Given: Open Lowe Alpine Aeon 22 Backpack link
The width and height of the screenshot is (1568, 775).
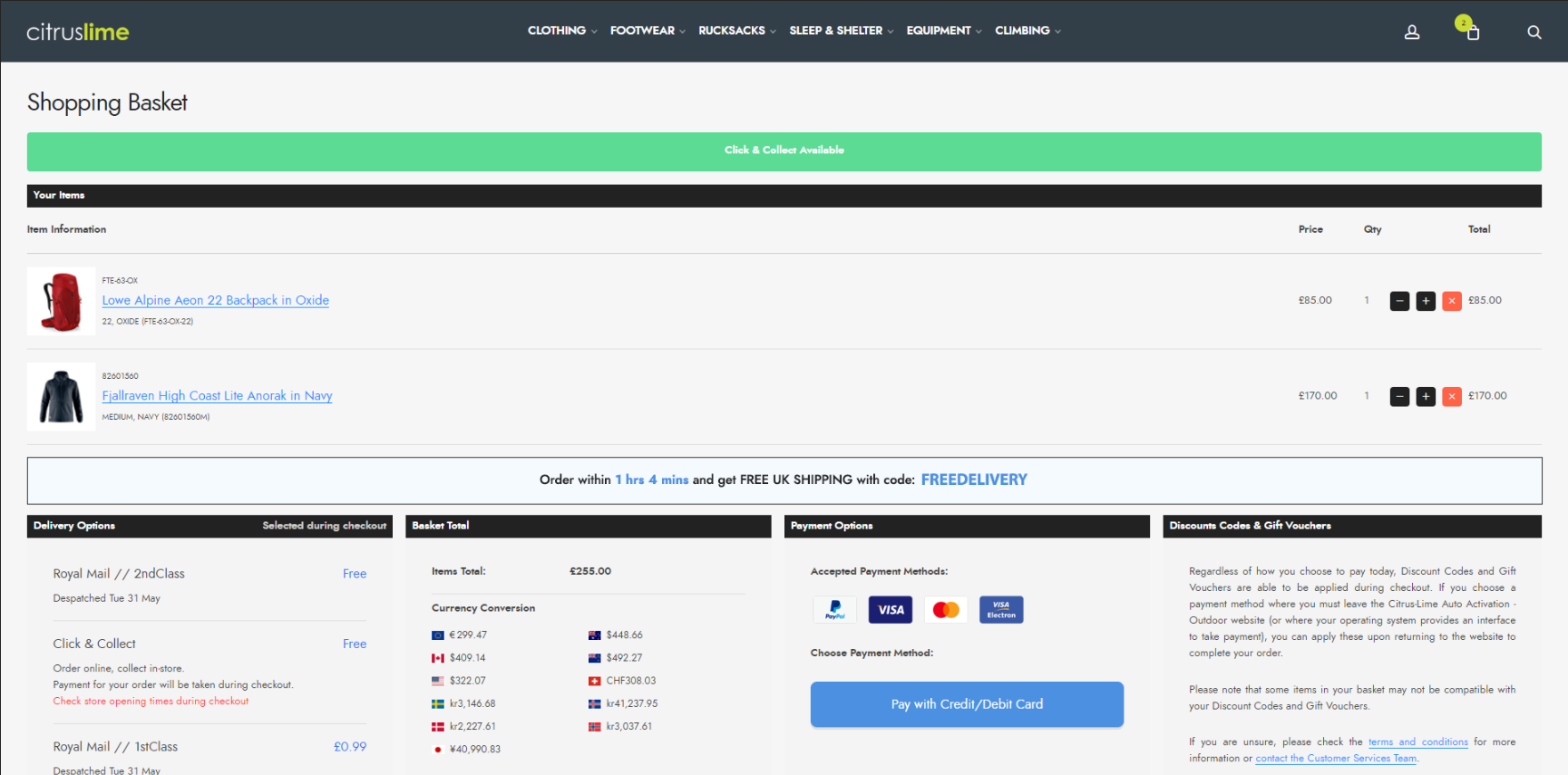Looking at the screenshot, I should point(215,300).
